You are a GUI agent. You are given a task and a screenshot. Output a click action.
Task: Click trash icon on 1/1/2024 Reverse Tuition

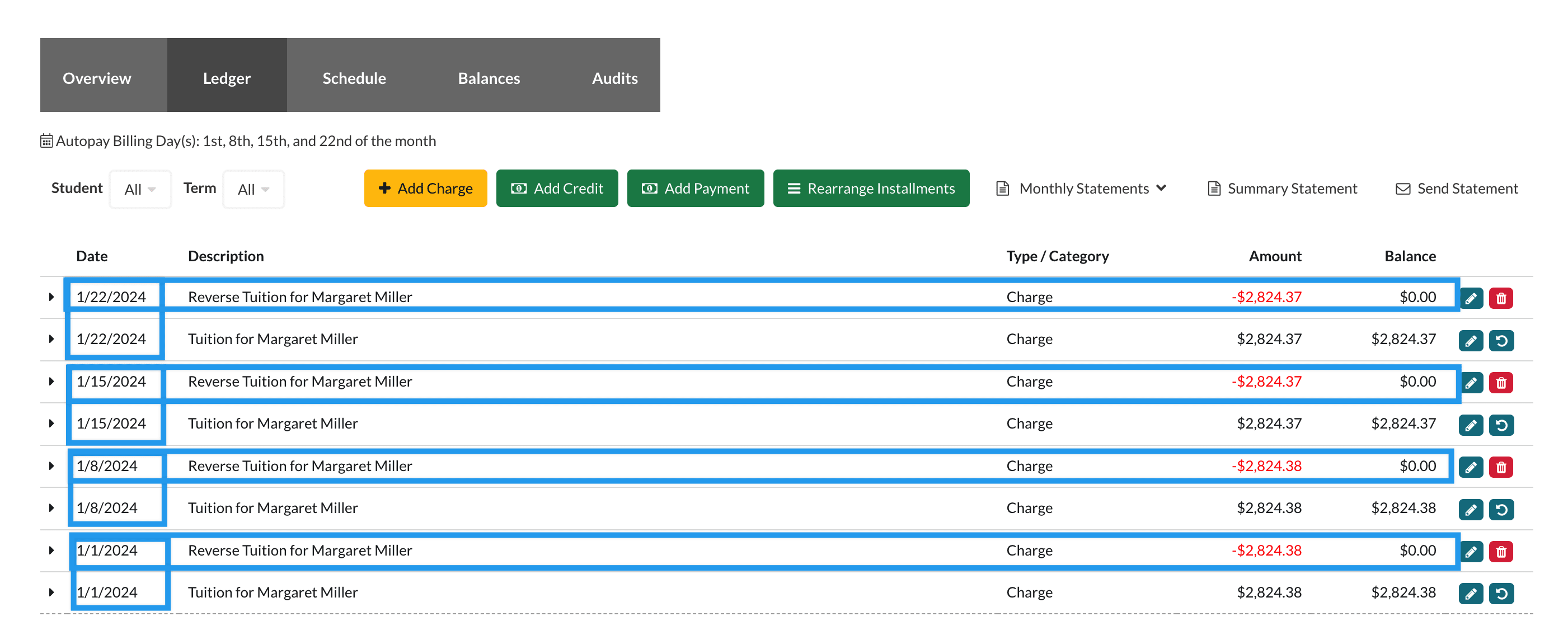click(1500, 552)
